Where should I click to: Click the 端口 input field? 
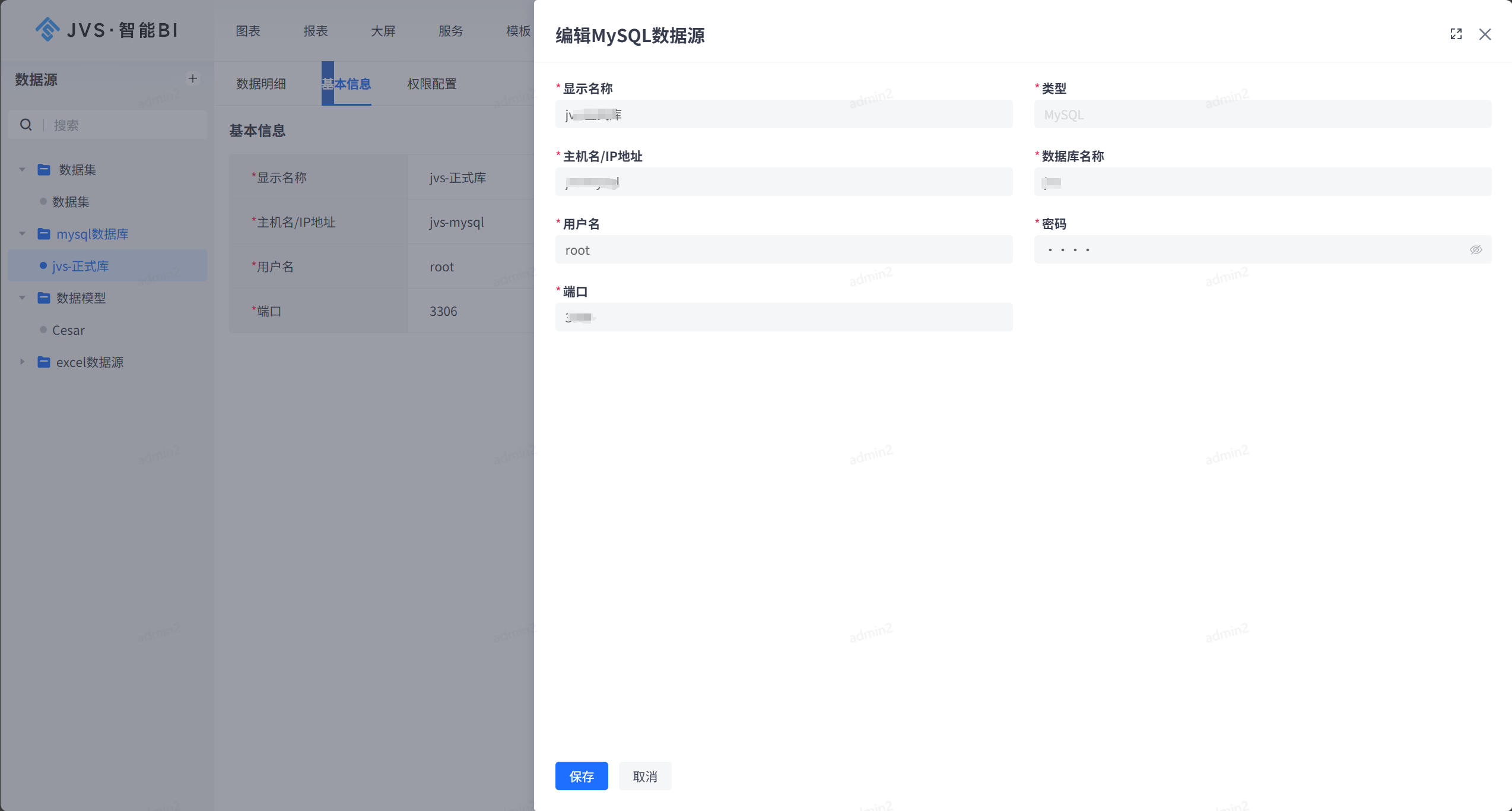(x=783, y=317)
